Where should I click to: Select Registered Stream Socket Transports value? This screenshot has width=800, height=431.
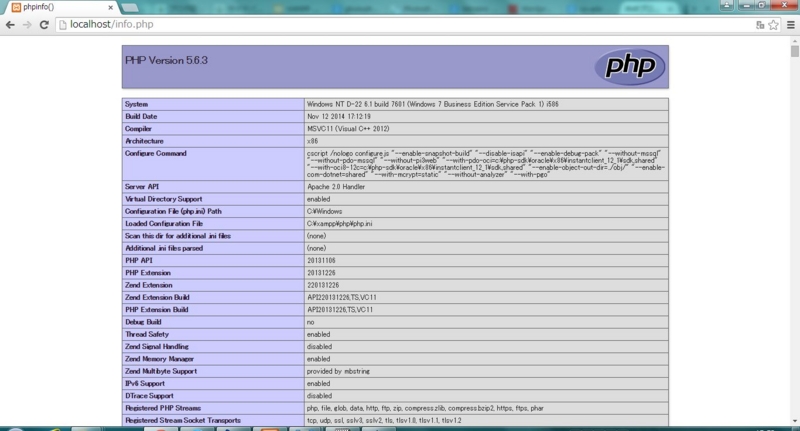(x=384, y=420)
